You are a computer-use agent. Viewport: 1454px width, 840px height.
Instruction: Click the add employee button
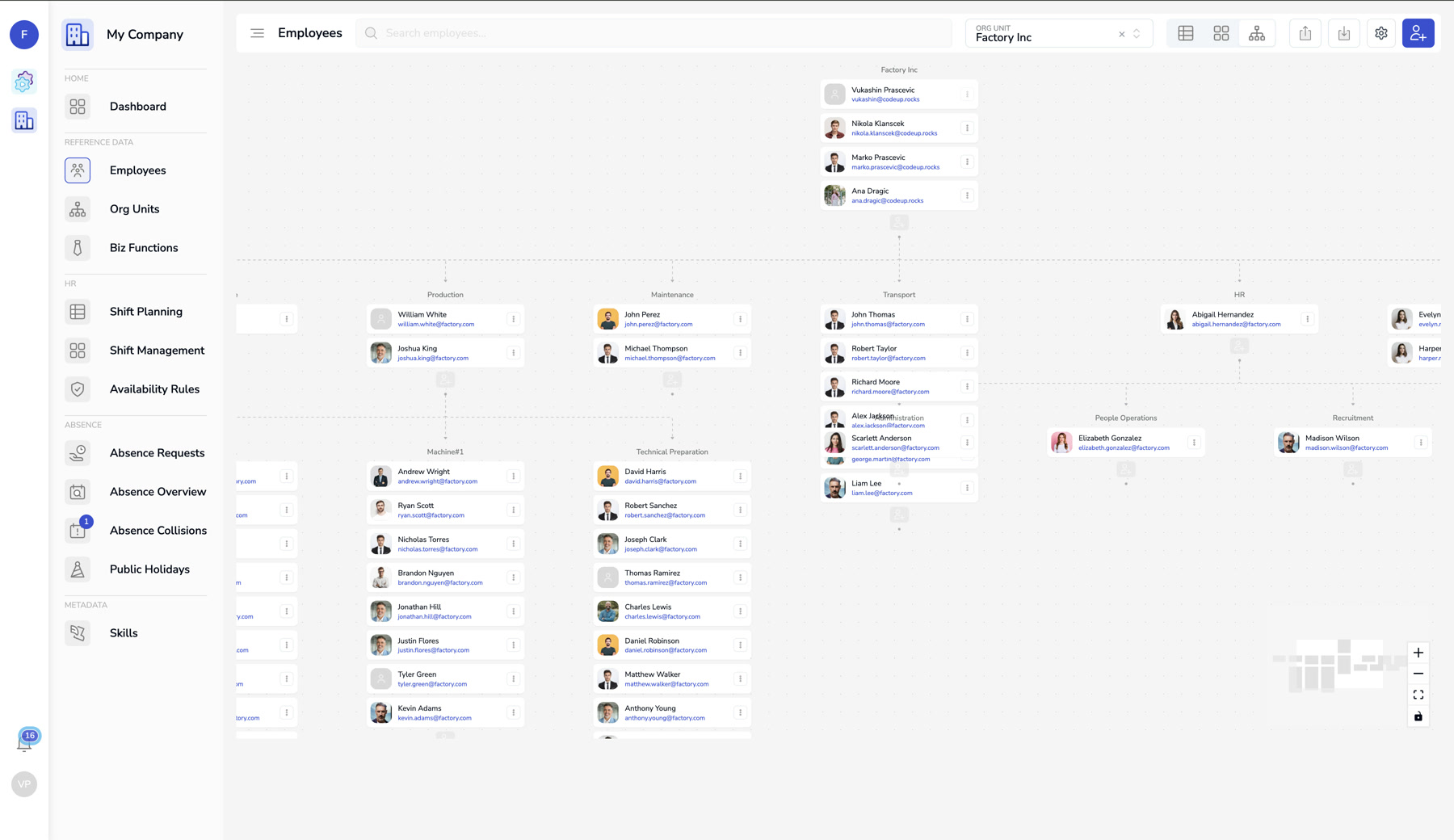pyautogui.click(x=1418, y=33)
